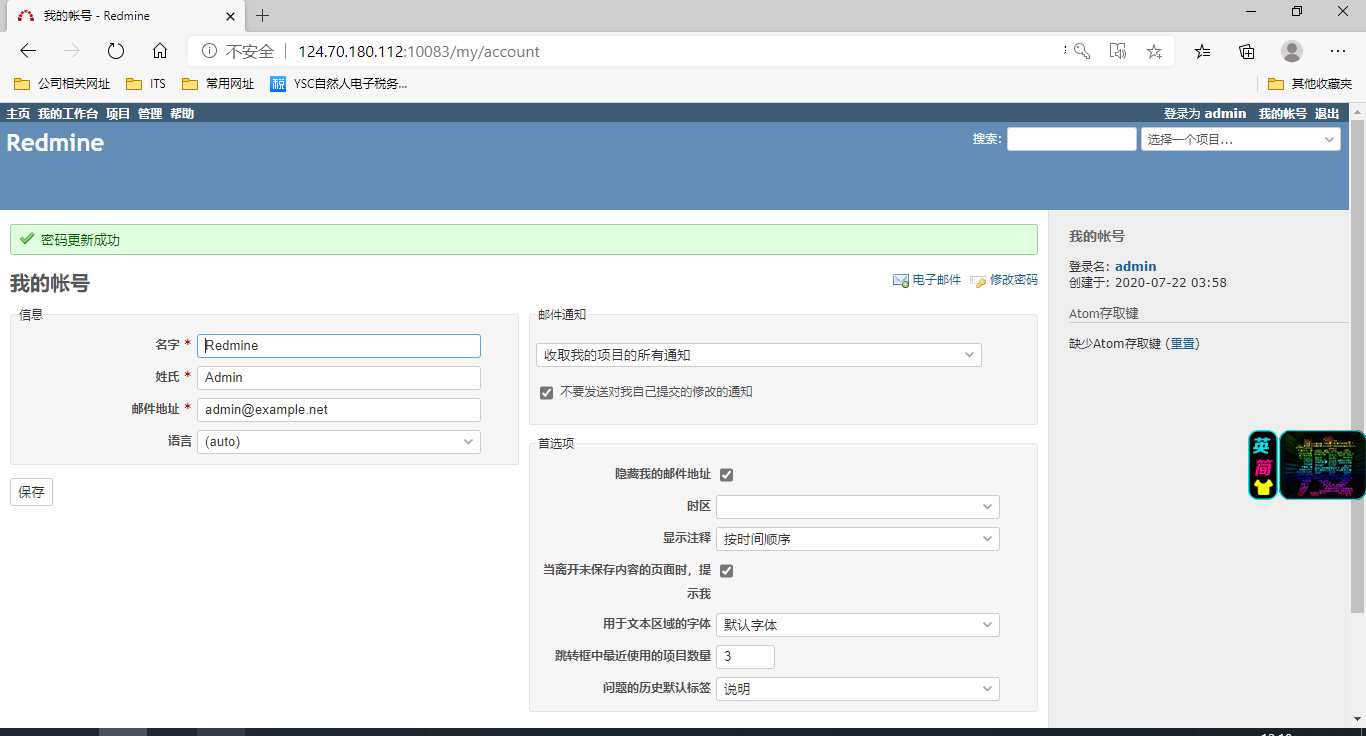Click the 姓氏 field containing Admin

click(x=339, y=378)
